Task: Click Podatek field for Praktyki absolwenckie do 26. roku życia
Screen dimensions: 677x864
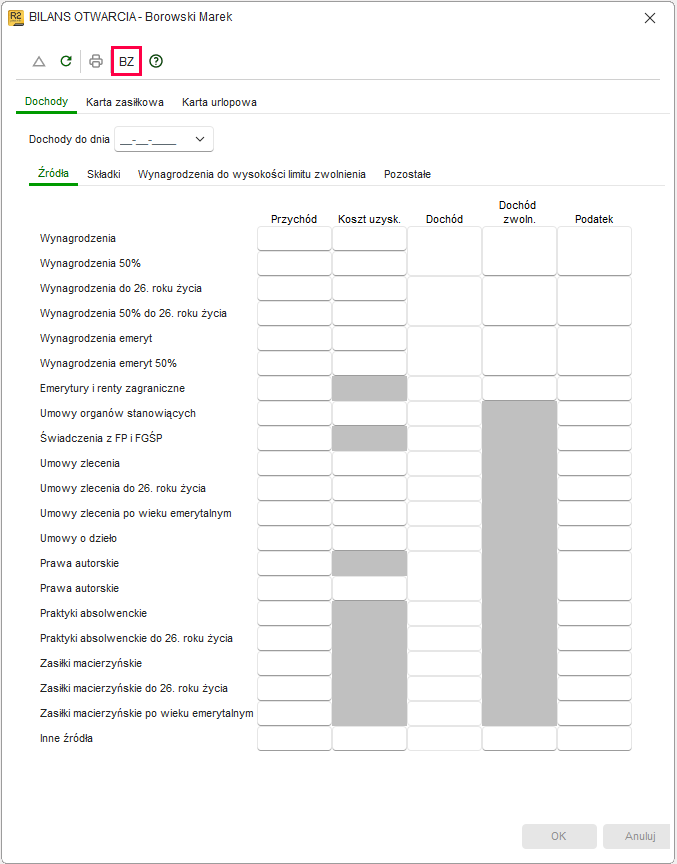Action: tap(594, 638)
